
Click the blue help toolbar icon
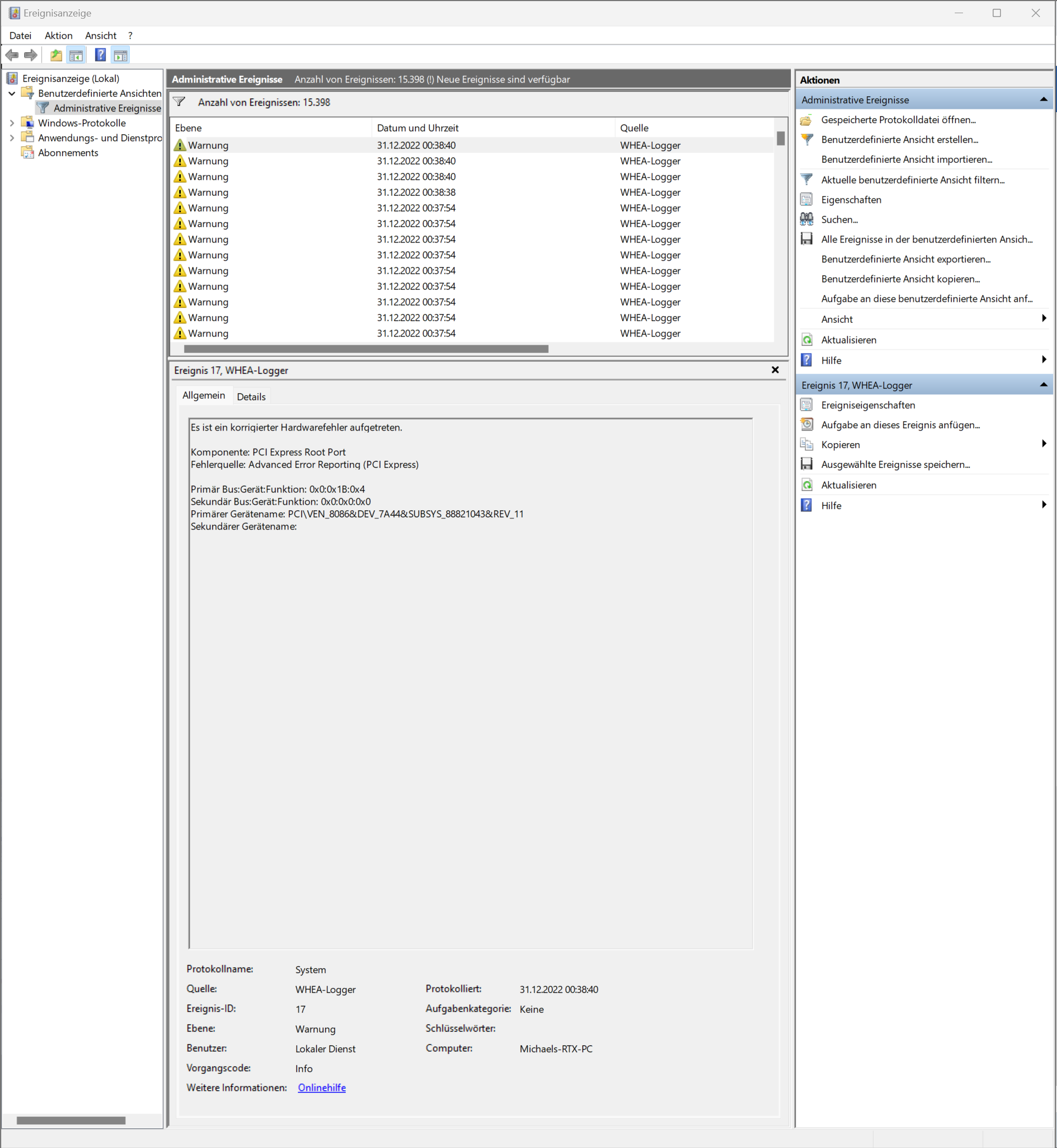coord(100,55)
